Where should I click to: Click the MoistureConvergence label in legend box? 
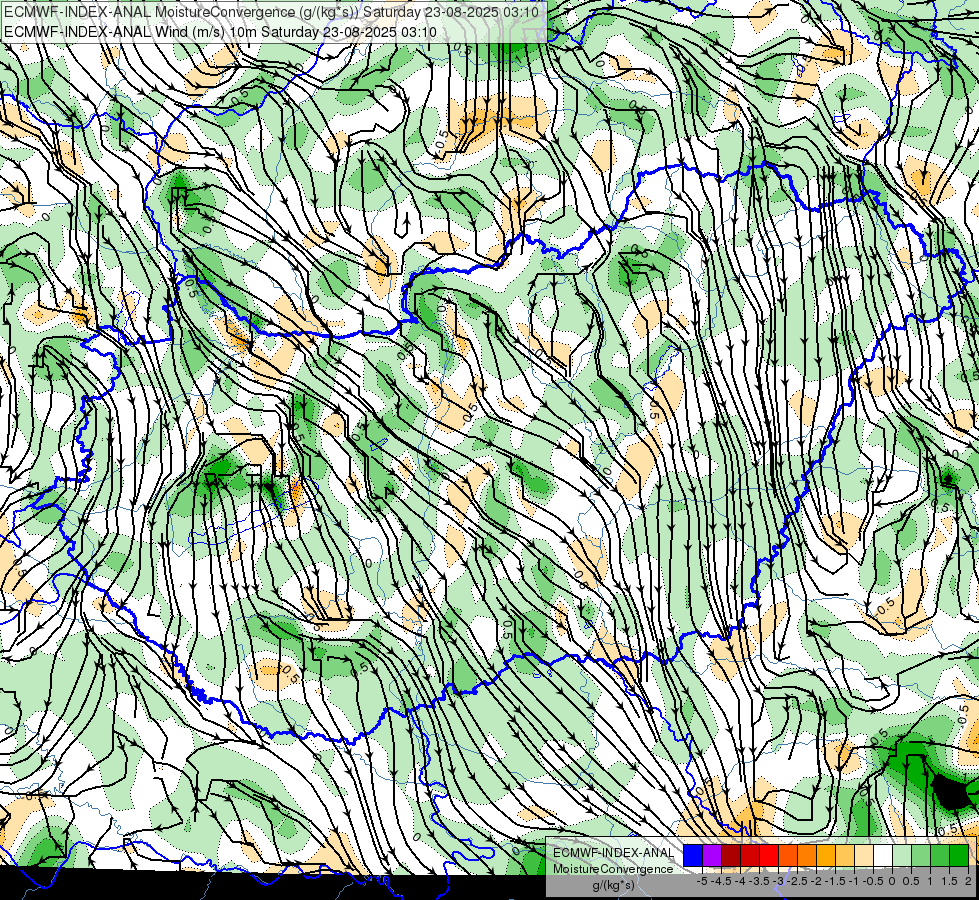(x=613, y=869)
